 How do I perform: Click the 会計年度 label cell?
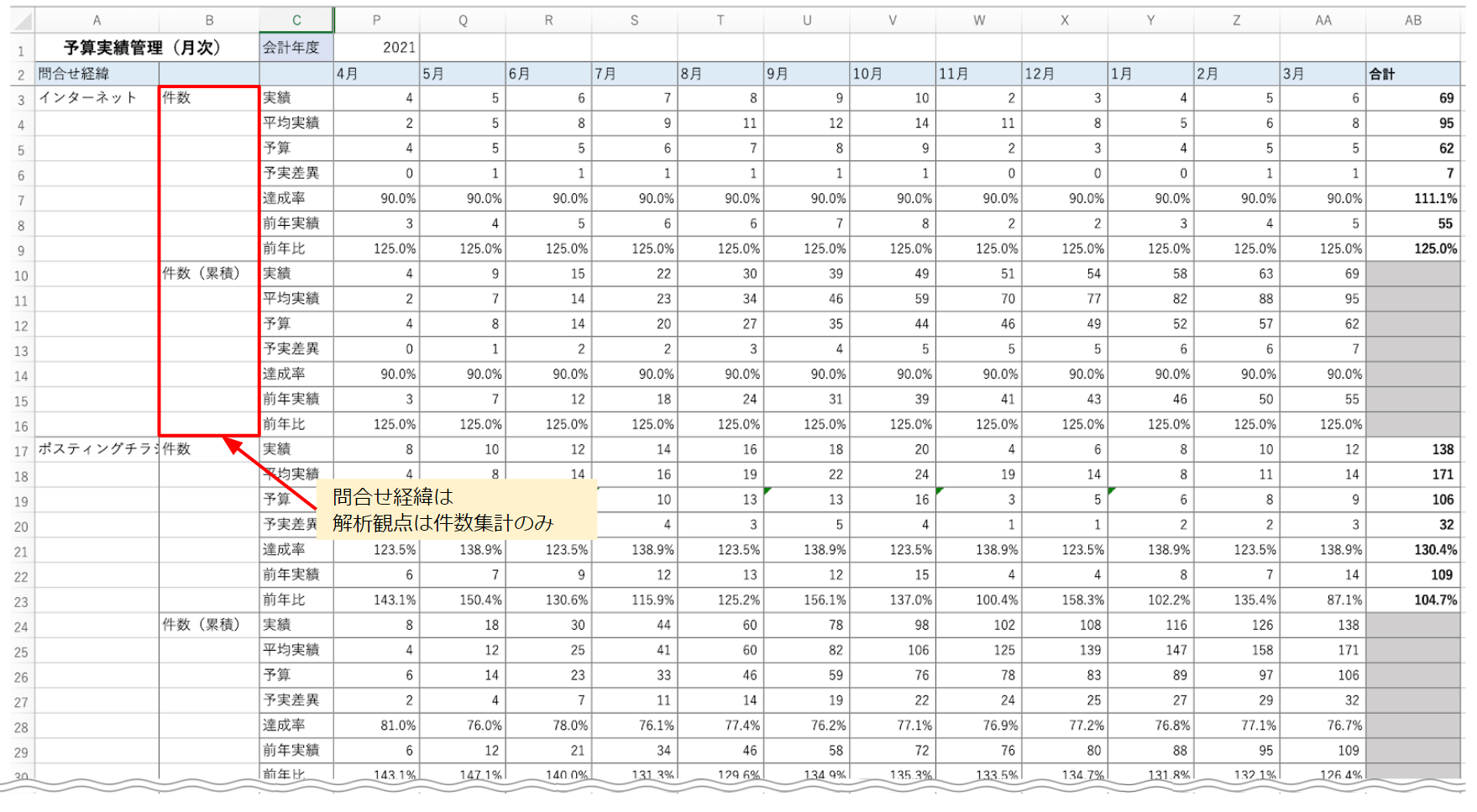296,48
